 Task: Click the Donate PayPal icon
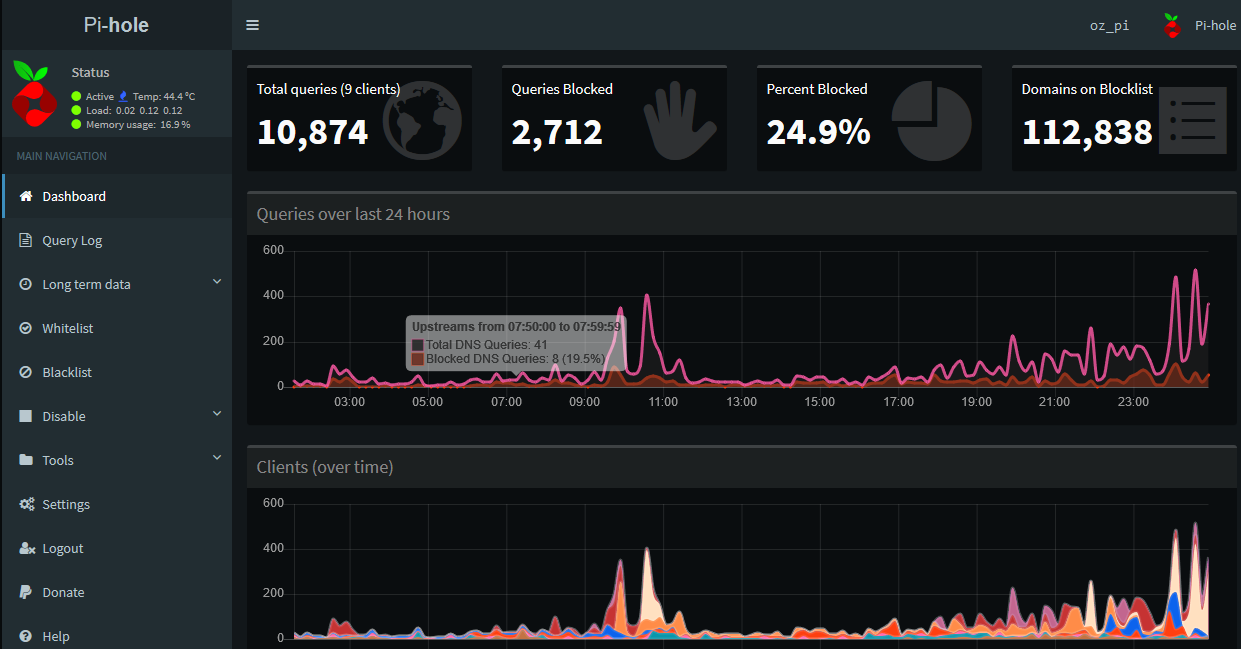26,592
